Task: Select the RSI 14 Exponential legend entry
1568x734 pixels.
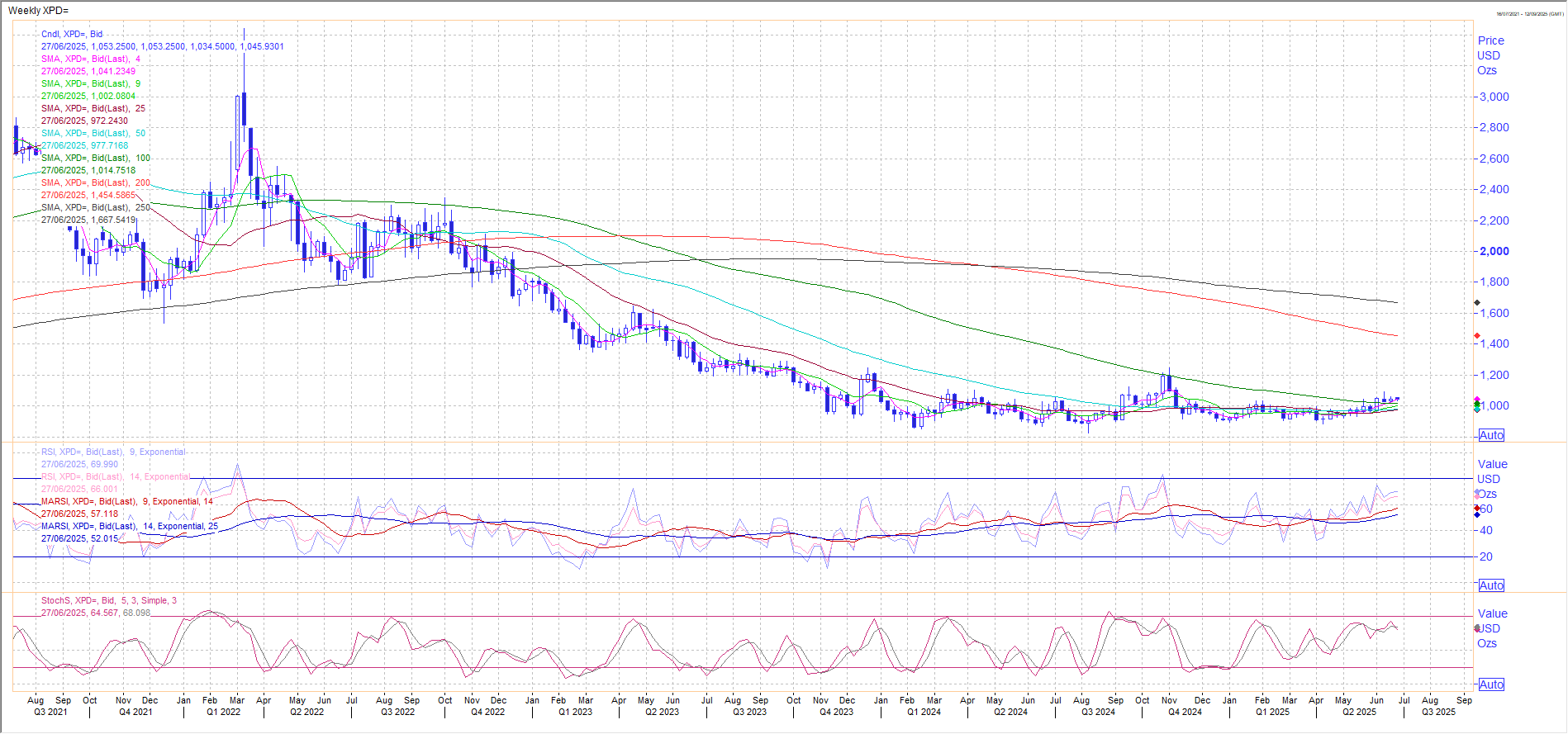Action: (116, 476)
